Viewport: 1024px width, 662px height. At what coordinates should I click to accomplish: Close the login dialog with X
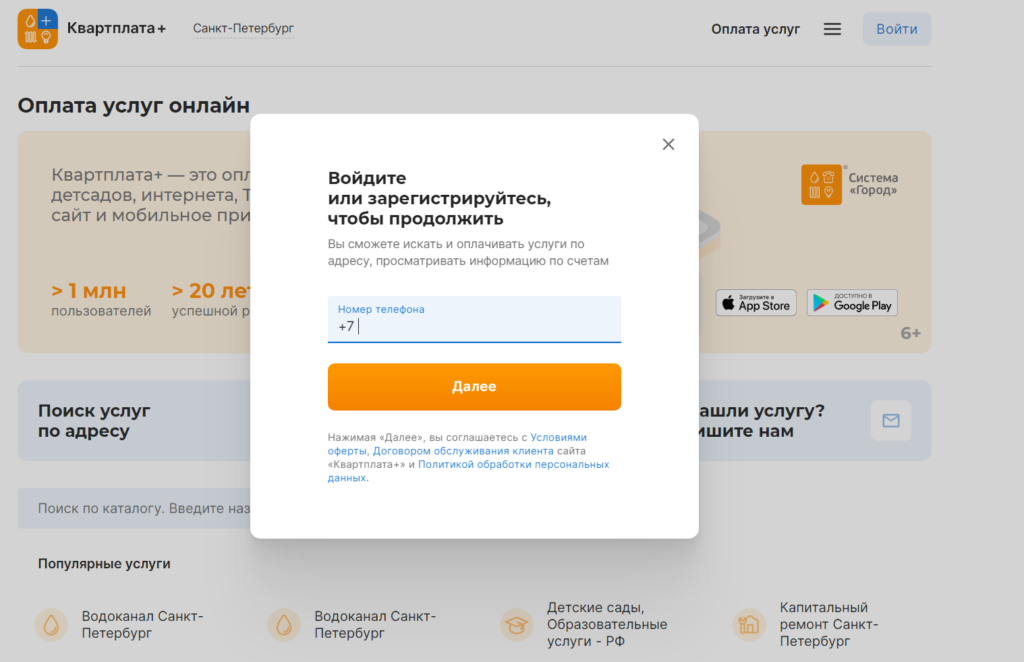click(668, 144)
